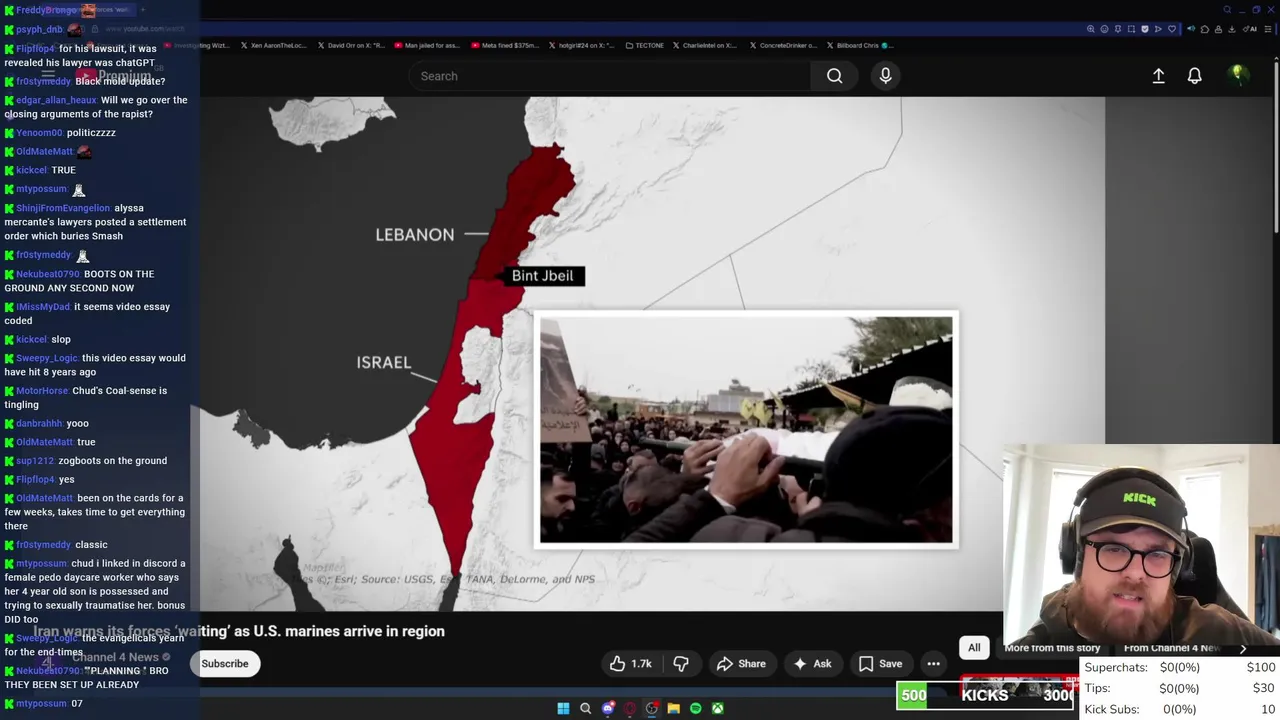The height and width of the screenshot is (720, 1280).
Task: Open Windows taskbar search
Action: click(585, 708)
